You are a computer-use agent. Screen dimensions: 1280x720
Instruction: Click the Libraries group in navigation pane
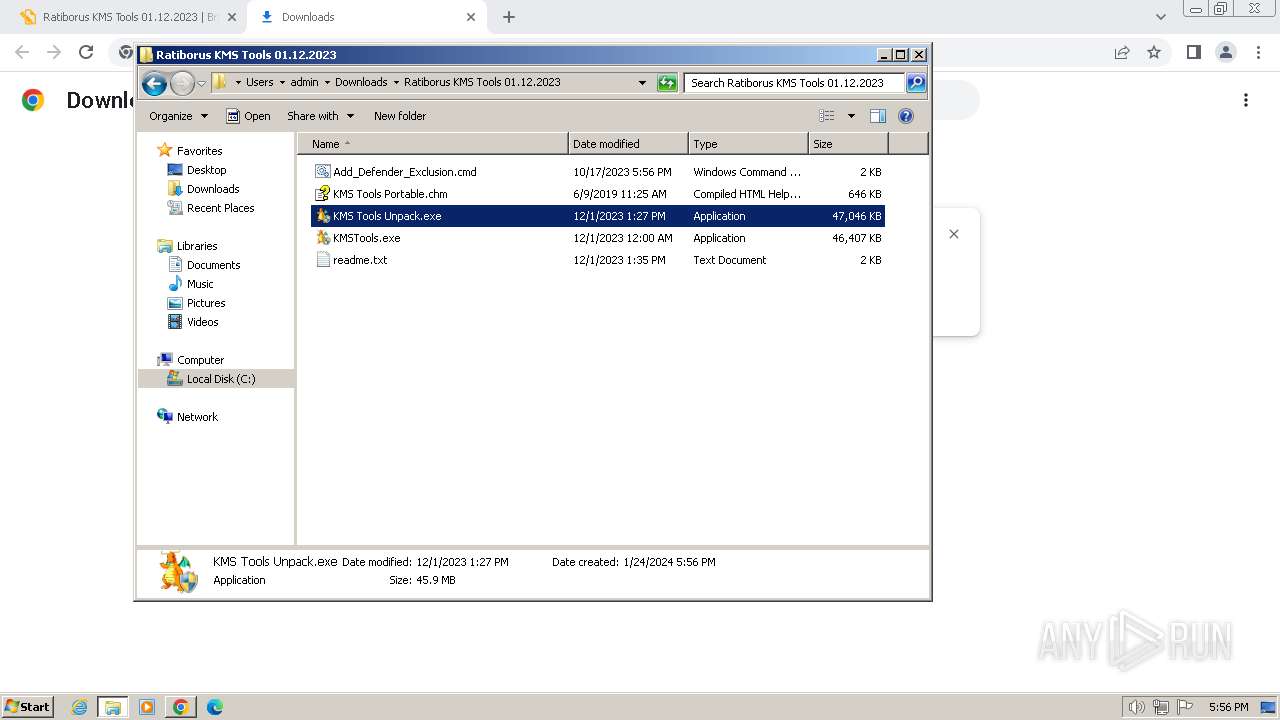coord(197,246)
